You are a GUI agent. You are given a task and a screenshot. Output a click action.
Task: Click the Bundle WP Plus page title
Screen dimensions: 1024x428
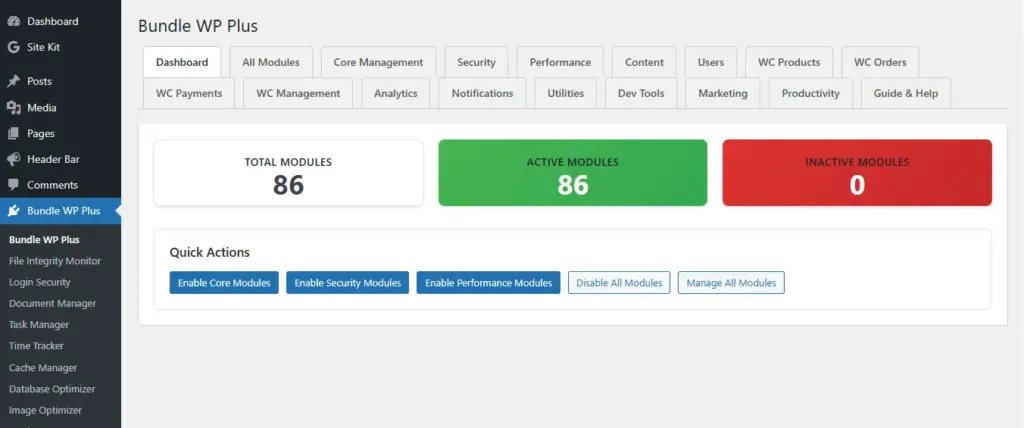pos(198,26)
